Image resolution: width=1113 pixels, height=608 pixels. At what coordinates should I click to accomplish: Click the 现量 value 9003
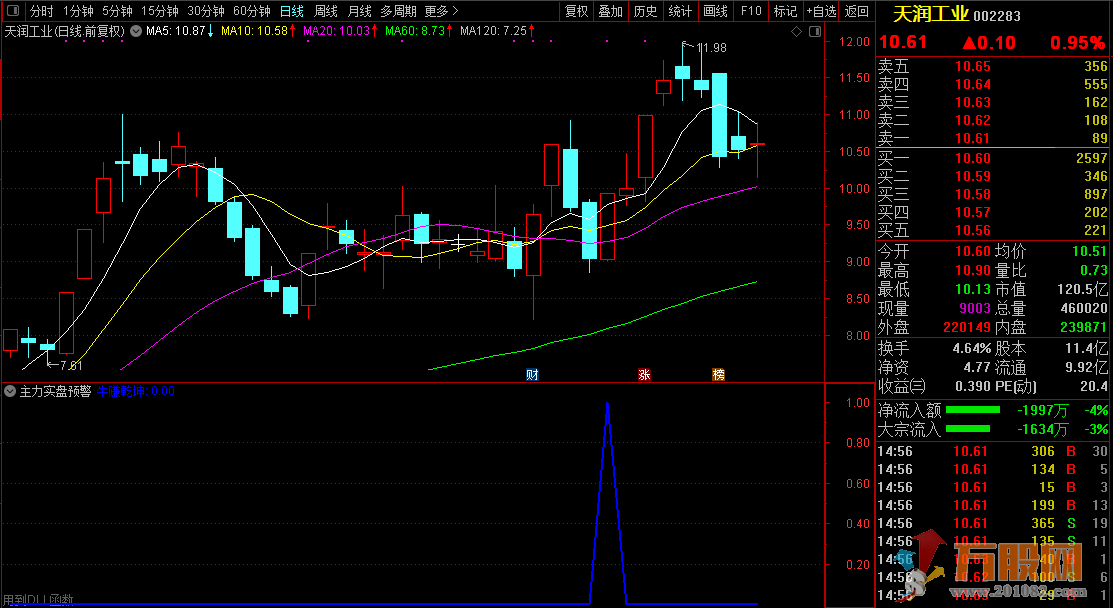[975, 309]
